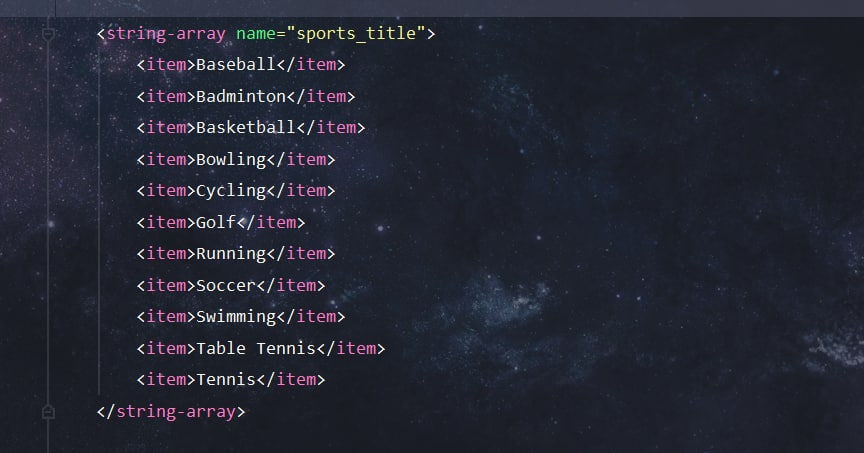Viewport: 864px width, 453px height.
Task: Click the "sports_title" attribute value
Action: tap(356, 34)
